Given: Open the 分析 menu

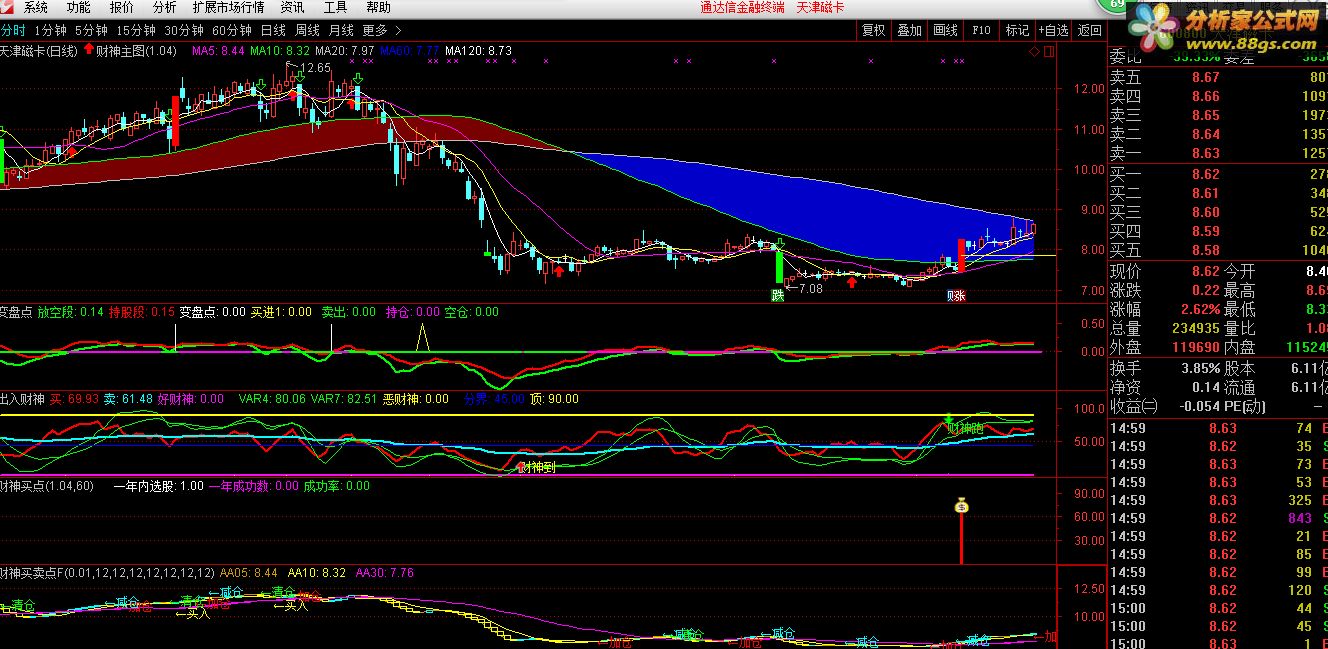Looking at the screenshot, I should tap(164, 7).
